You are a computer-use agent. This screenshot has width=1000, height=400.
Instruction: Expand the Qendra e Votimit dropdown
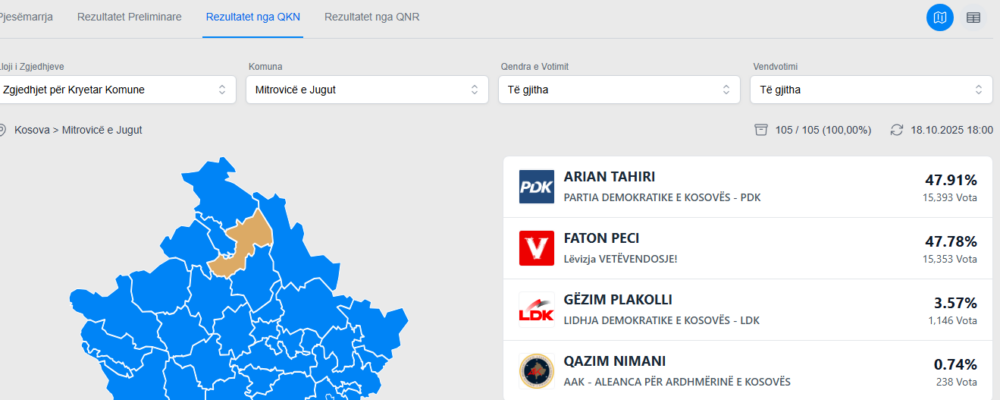[618, 90]
